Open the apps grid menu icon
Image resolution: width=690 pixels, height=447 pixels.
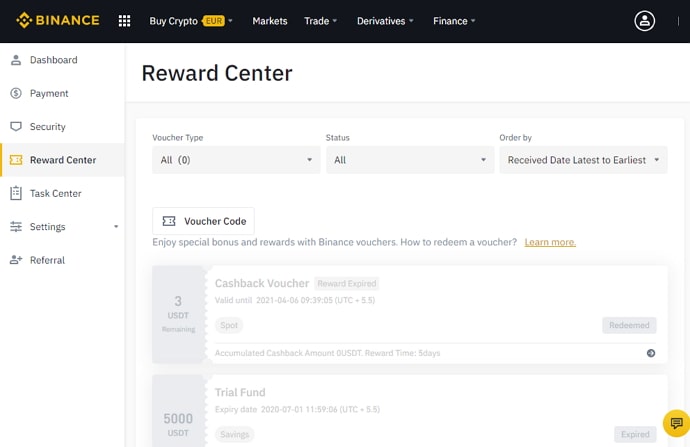pos(125,21)
